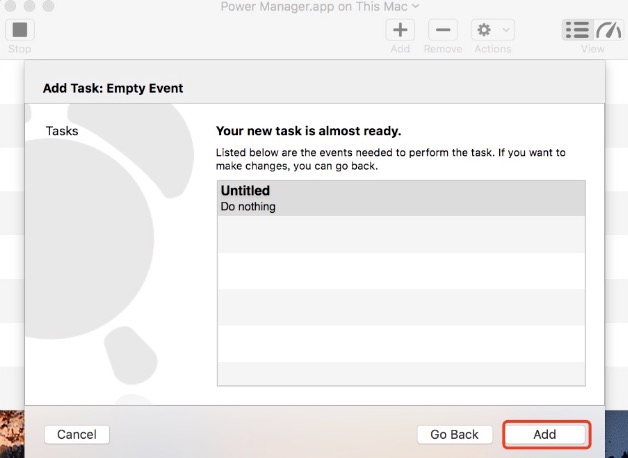
Task: Open the Actions gear menu
Action: pyautogui.click(x=493, y=30)
